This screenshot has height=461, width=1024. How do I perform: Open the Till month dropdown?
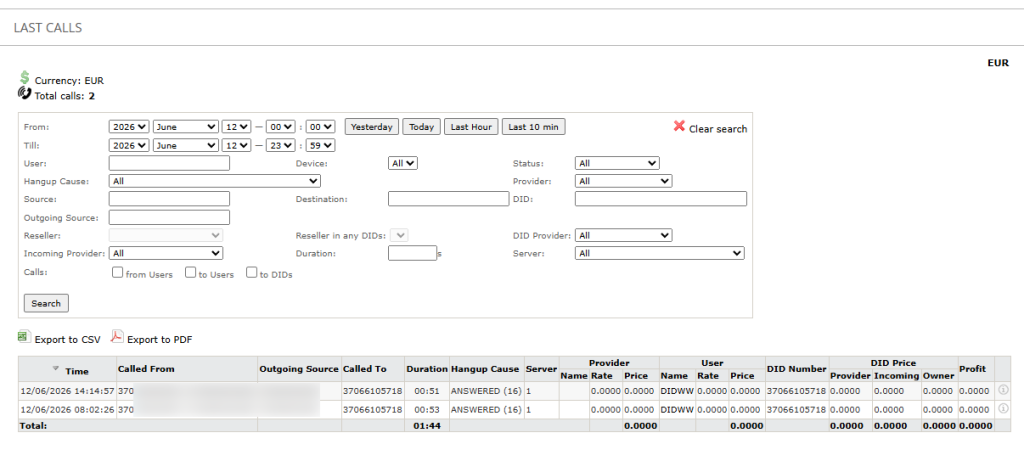click(x=186, y=146)
